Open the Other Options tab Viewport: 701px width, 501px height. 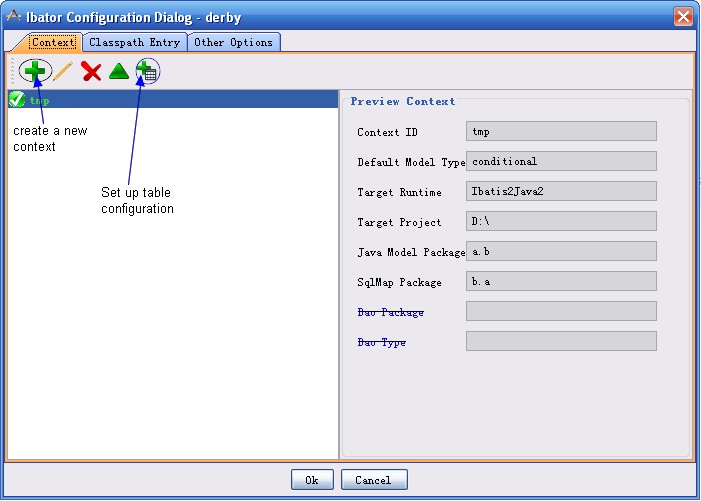(233, 42)
